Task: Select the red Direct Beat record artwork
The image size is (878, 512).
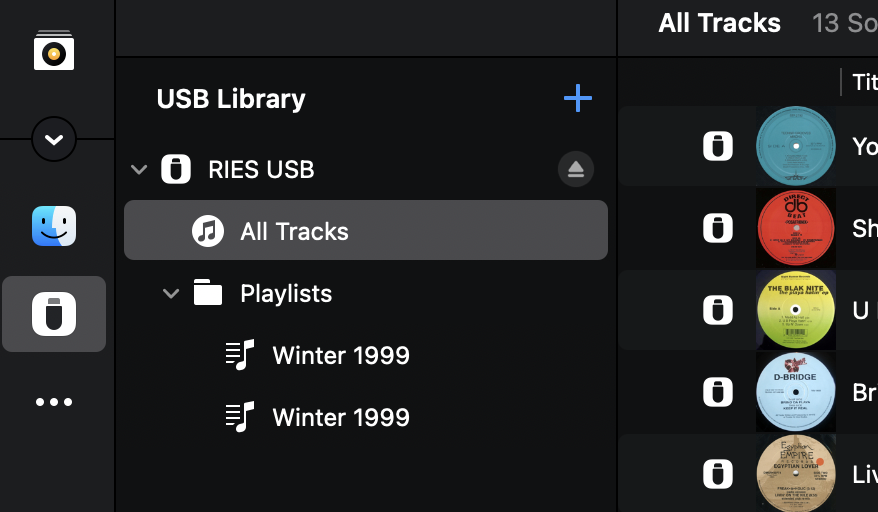Action: click(796, 228)
